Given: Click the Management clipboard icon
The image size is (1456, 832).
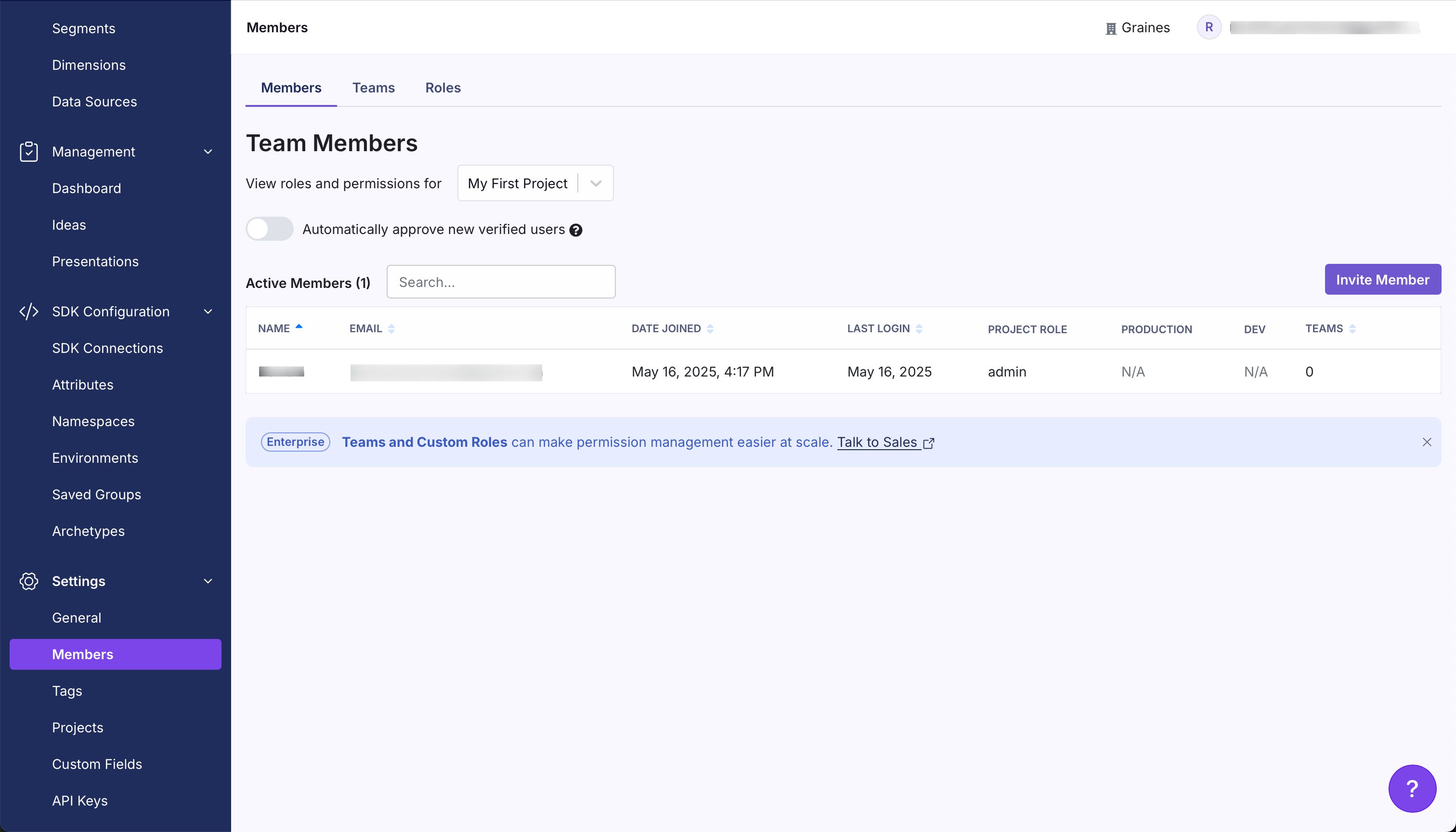Looking at the screenshot, I should tap(28, 152).
